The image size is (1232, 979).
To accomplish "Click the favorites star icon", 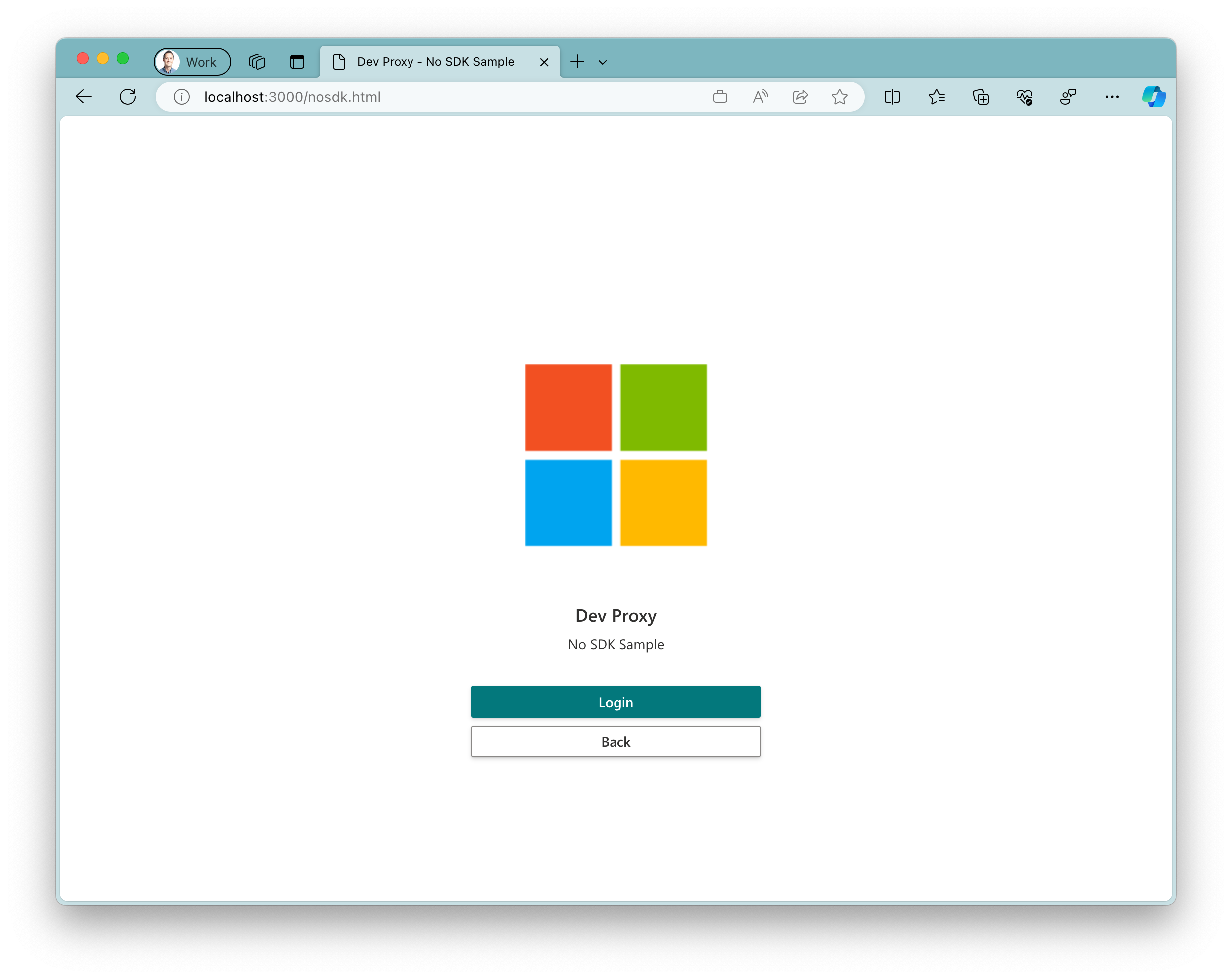I will click(x=840, y=97).
